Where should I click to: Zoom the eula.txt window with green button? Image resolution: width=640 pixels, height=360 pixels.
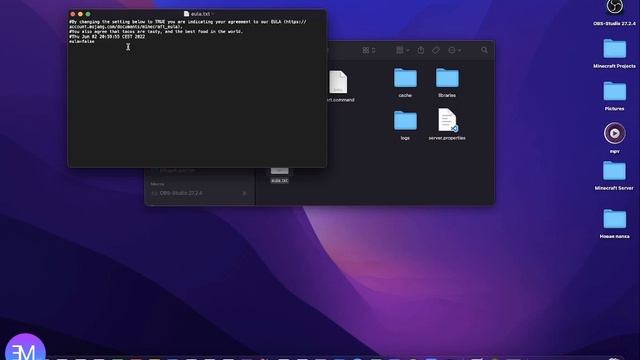click(x=88, y=14)
